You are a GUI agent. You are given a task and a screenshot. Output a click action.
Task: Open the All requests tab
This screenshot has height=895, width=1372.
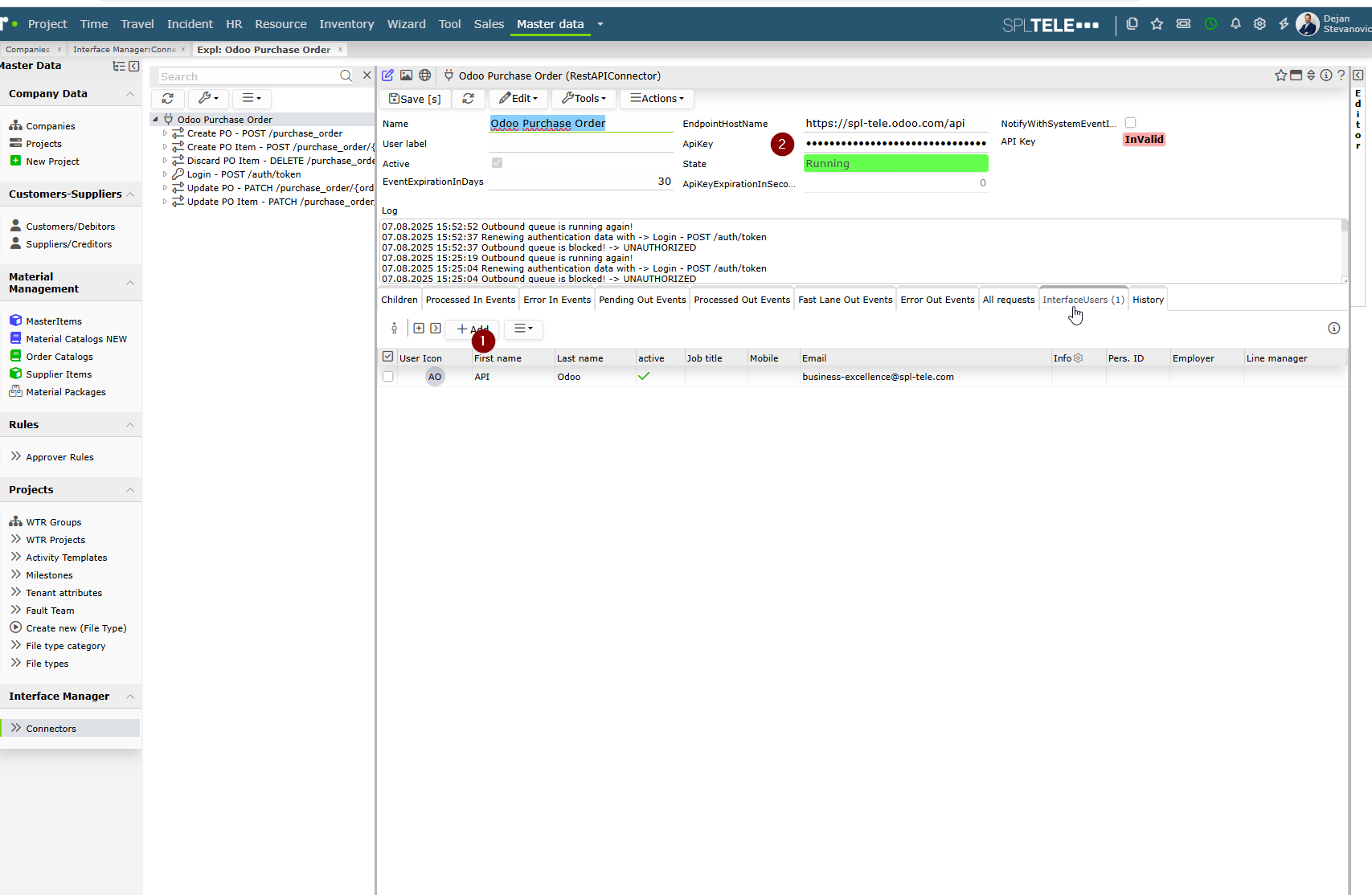[1009, 300]
